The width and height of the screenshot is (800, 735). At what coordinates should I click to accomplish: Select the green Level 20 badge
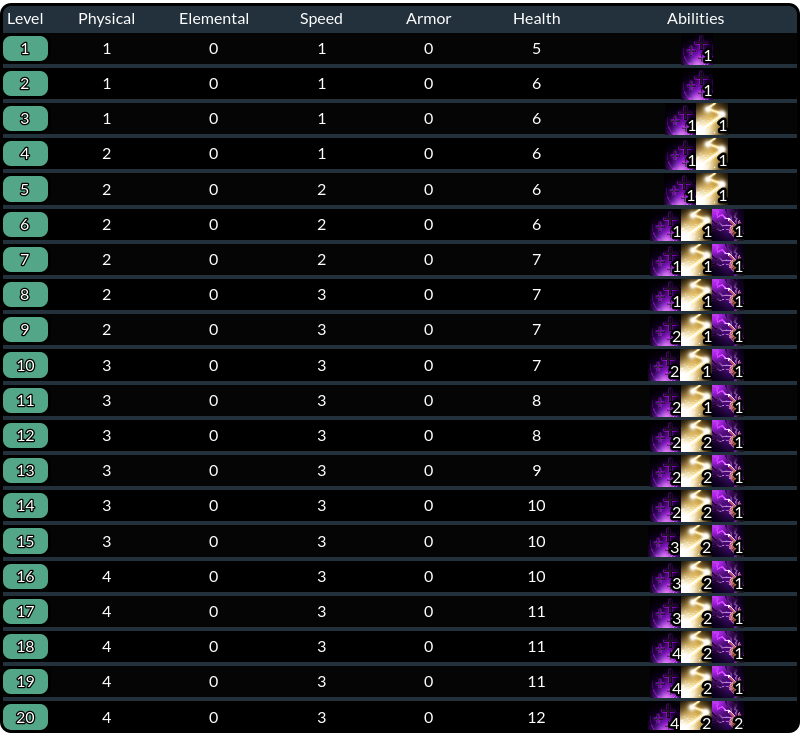tap(26, 717)
